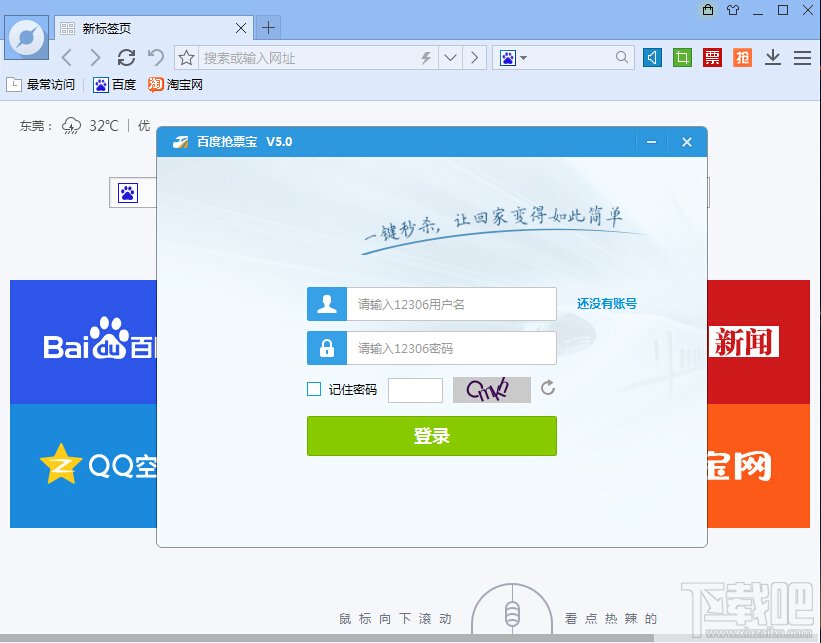This screenshot has height=643, width=821.
Task: Close the 新标签页 tab
Action: 241,28
